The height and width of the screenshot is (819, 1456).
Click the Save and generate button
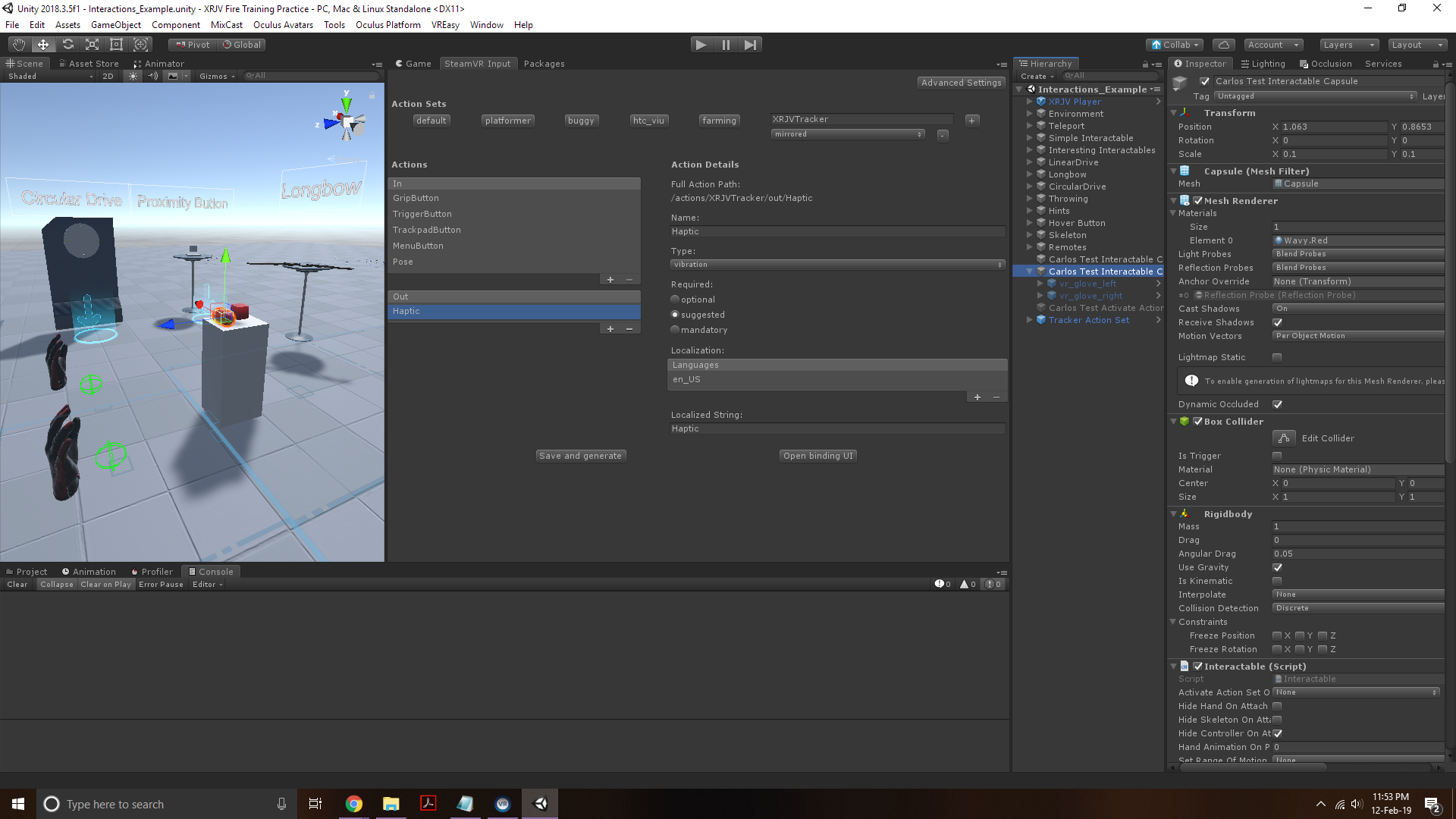coord(580,455)
